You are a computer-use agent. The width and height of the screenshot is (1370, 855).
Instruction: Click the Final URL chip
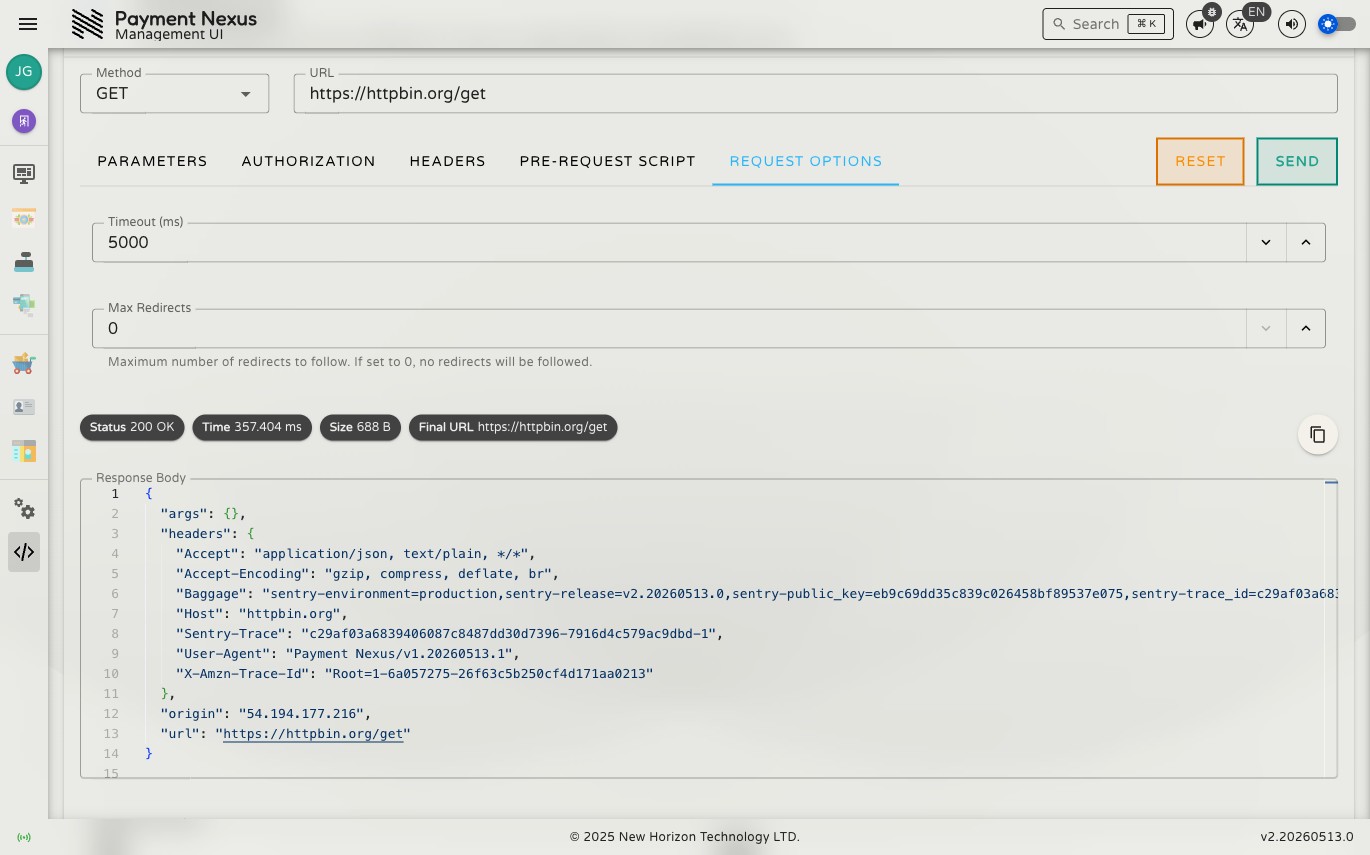click(x=513, y=427)
